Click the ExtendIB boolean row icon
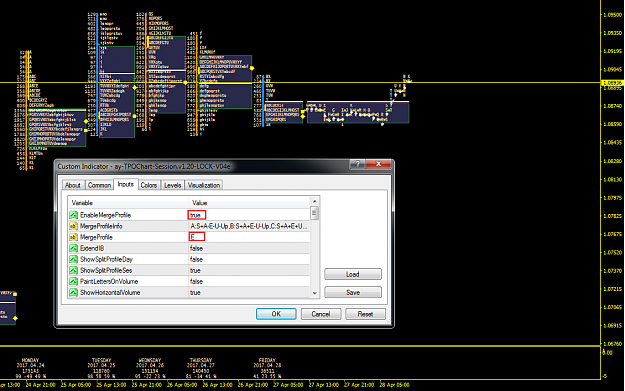Viewport: 625px width, 391px height. point(73,248)
